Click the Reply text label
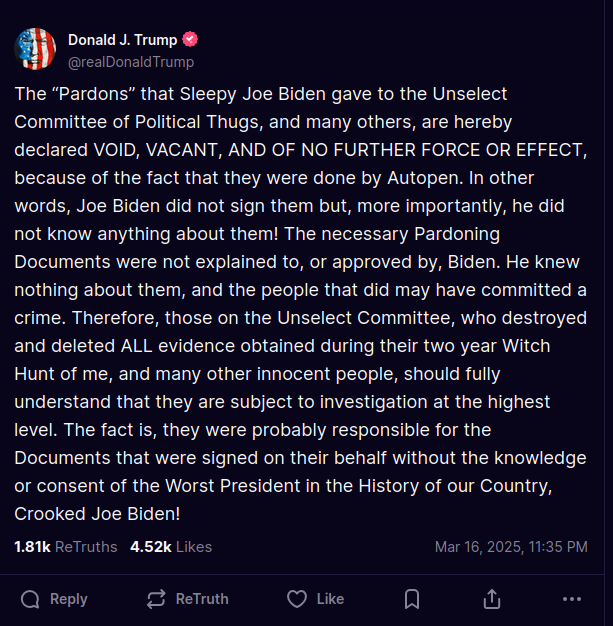This screenshot has width=613, height=626. coord(69,599)
